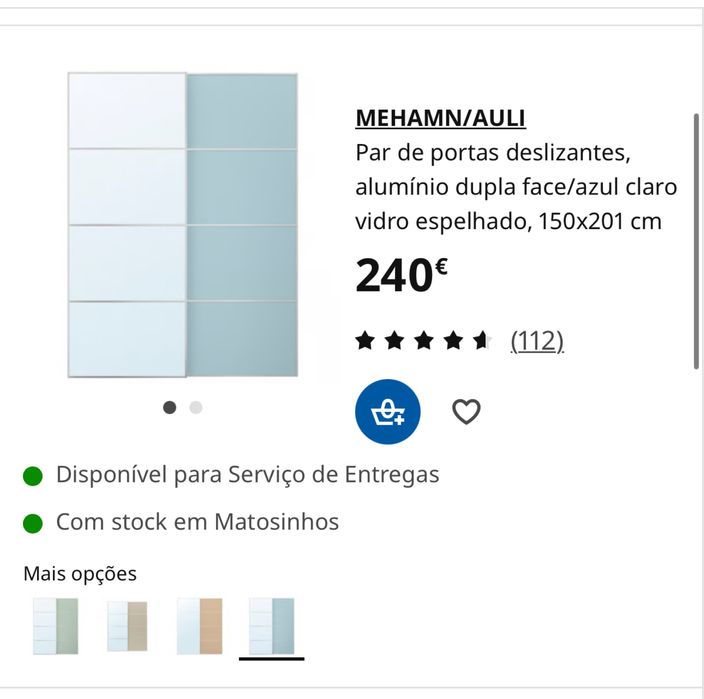Image resolution: width=704 pixels, height=699 pixels.
Task: Click the 'Mais opções' label
Action: [x=80, y=574]
